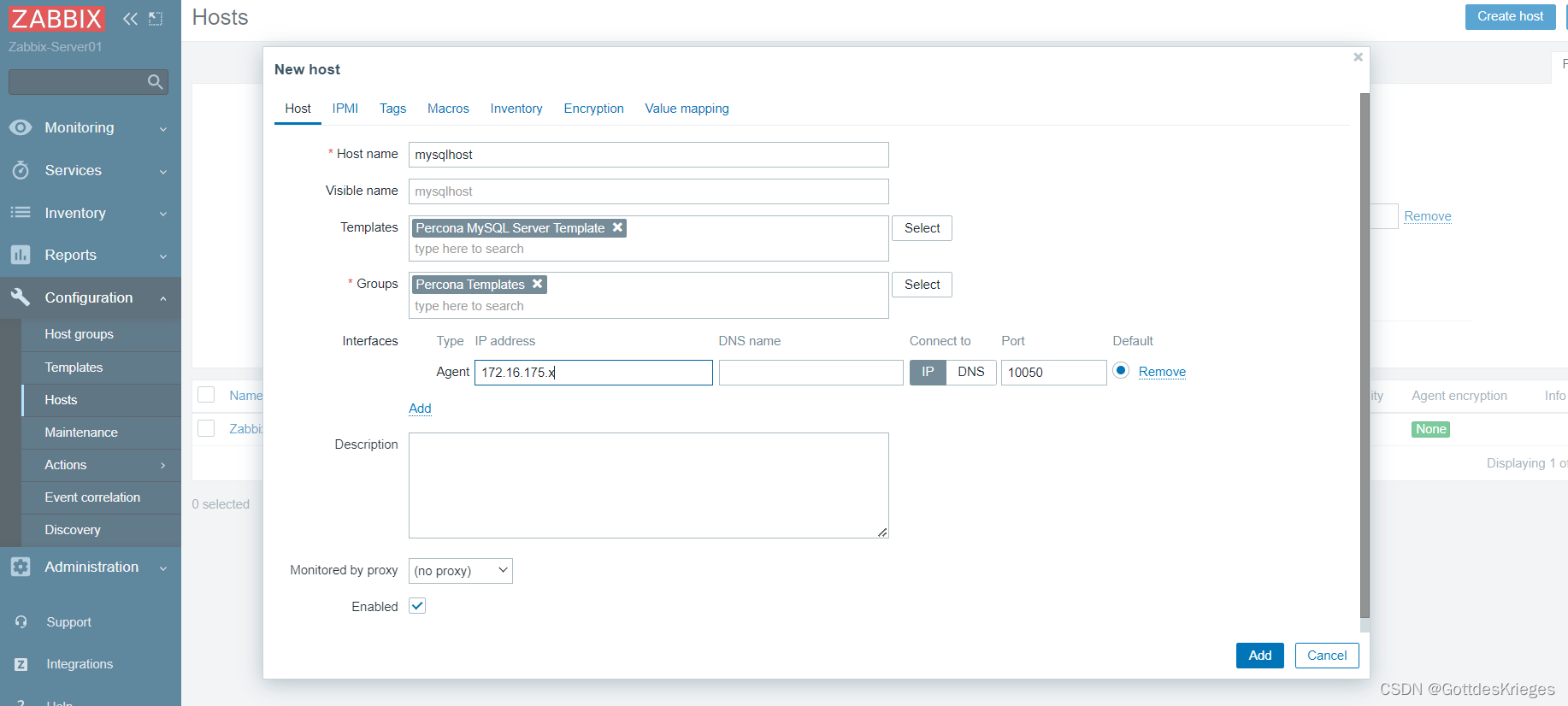
Task: Open the Inventory tab in dialog
Action: 516,109
